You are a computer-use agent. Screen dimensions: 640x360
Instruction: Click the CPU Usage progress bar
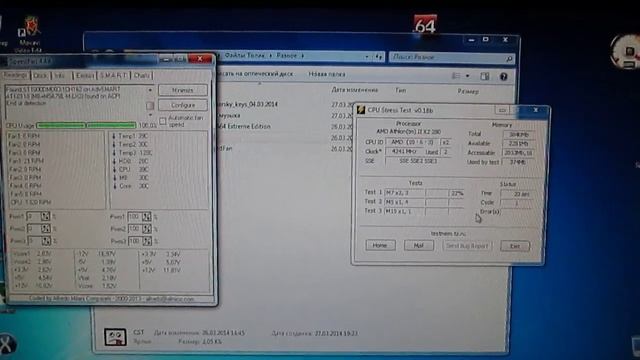point(86,125)
